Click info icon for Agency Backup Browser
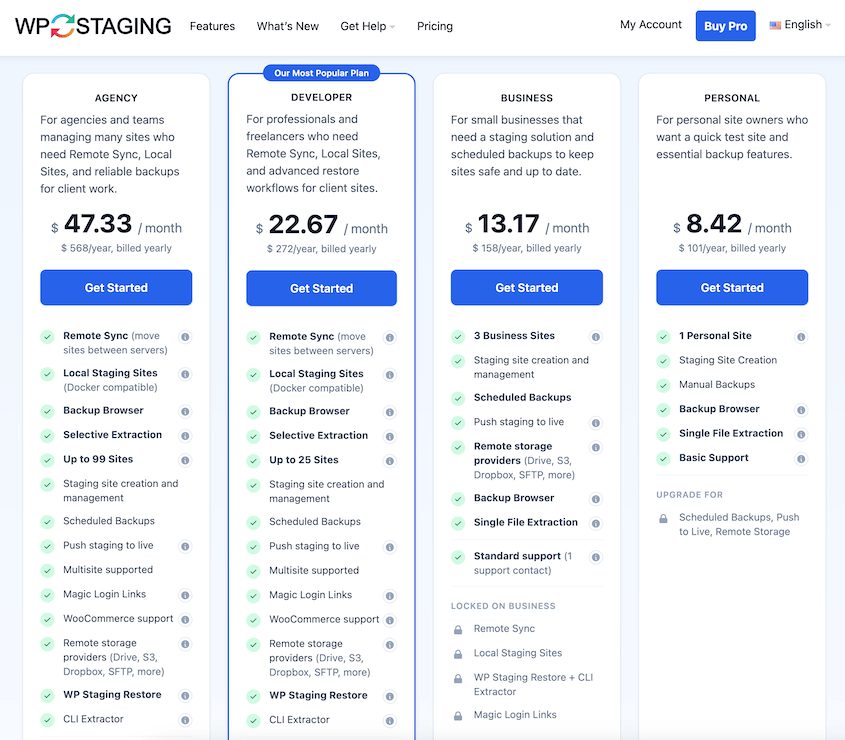Screen dimensions: 845x740 click(x=185, y=412)
